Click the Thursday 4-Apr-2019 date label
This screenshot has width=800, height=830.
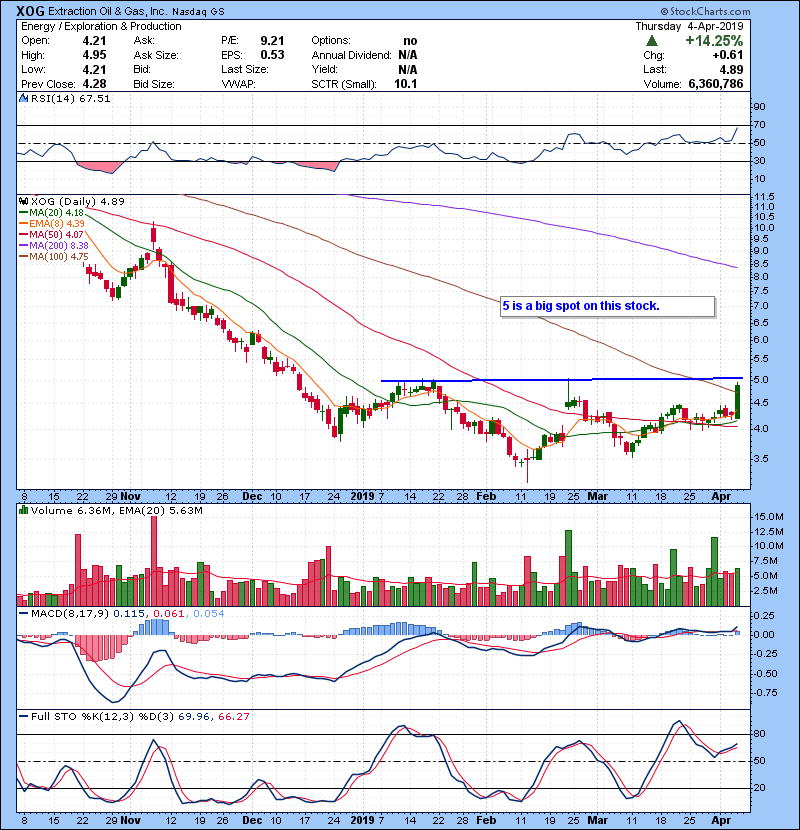pyautogui.click(x=689, y=26)
